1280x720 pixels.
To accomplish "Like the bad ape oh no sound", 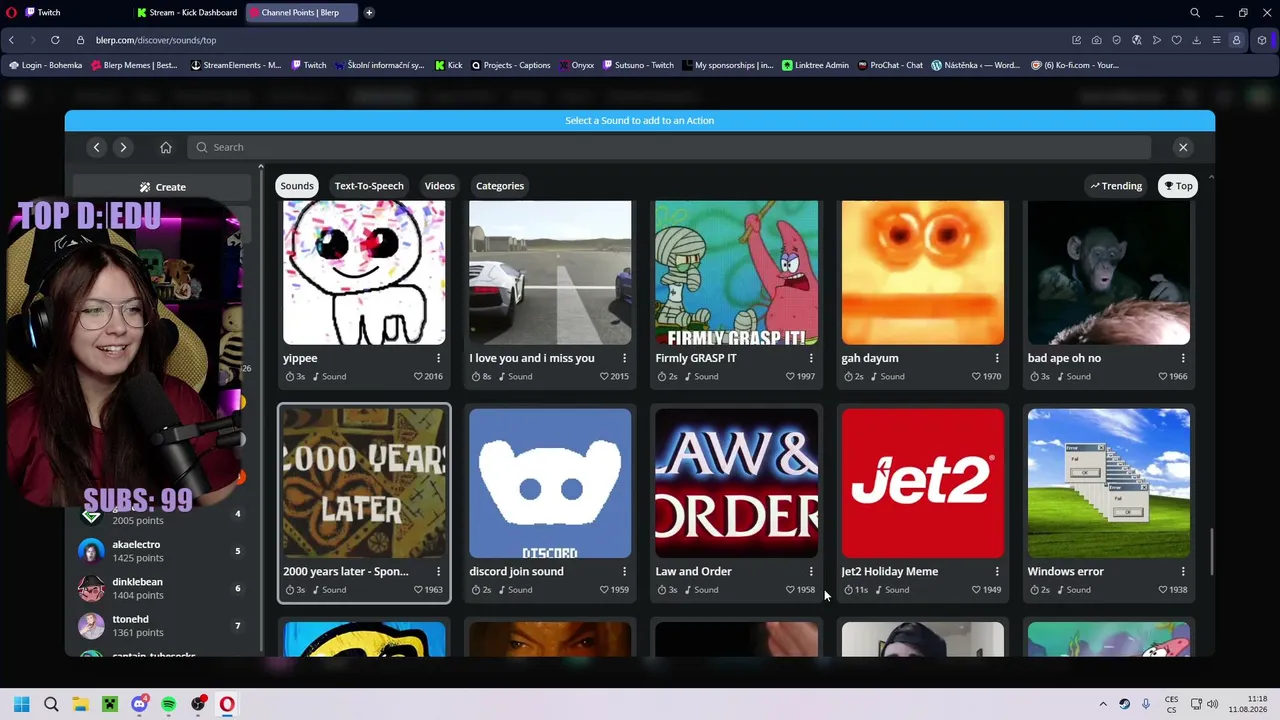I will (1163, 376).
